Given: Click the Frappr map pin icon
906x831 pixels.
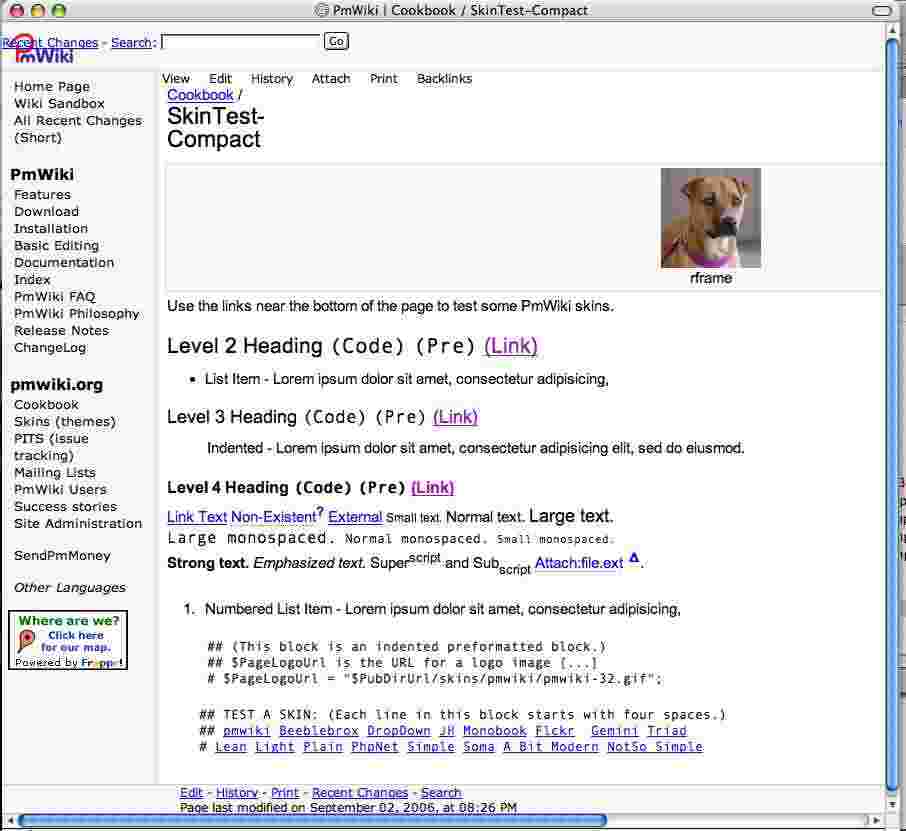Looking at the screenshot, I should pyautogui.click(x=26, y=640).
